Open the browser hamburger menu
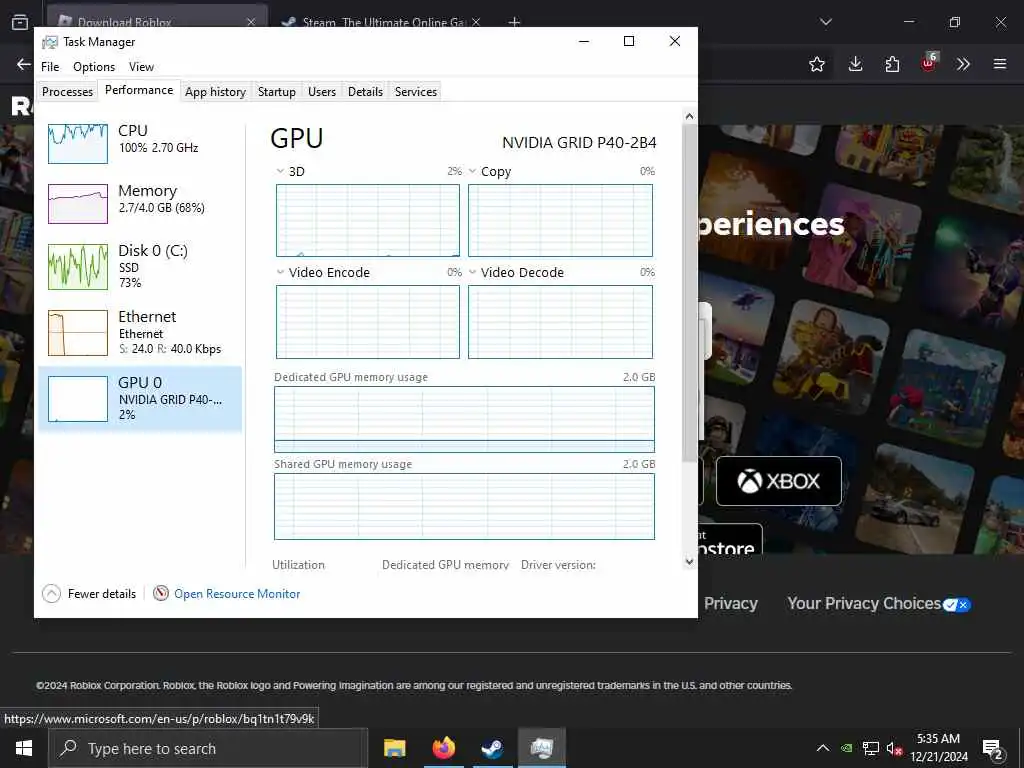This screenshot has width=1024, height=768. coord(1000,64)
